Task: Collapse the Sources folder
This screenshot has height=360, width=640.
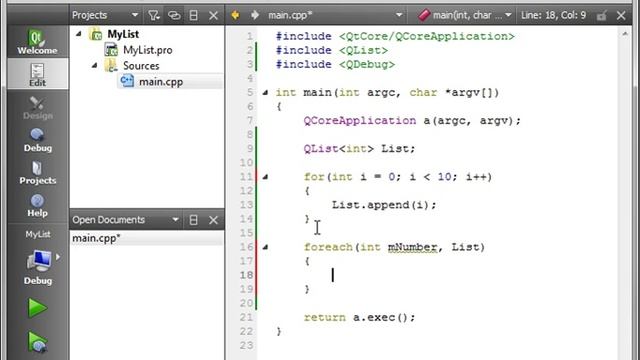Action: [95, 66]
